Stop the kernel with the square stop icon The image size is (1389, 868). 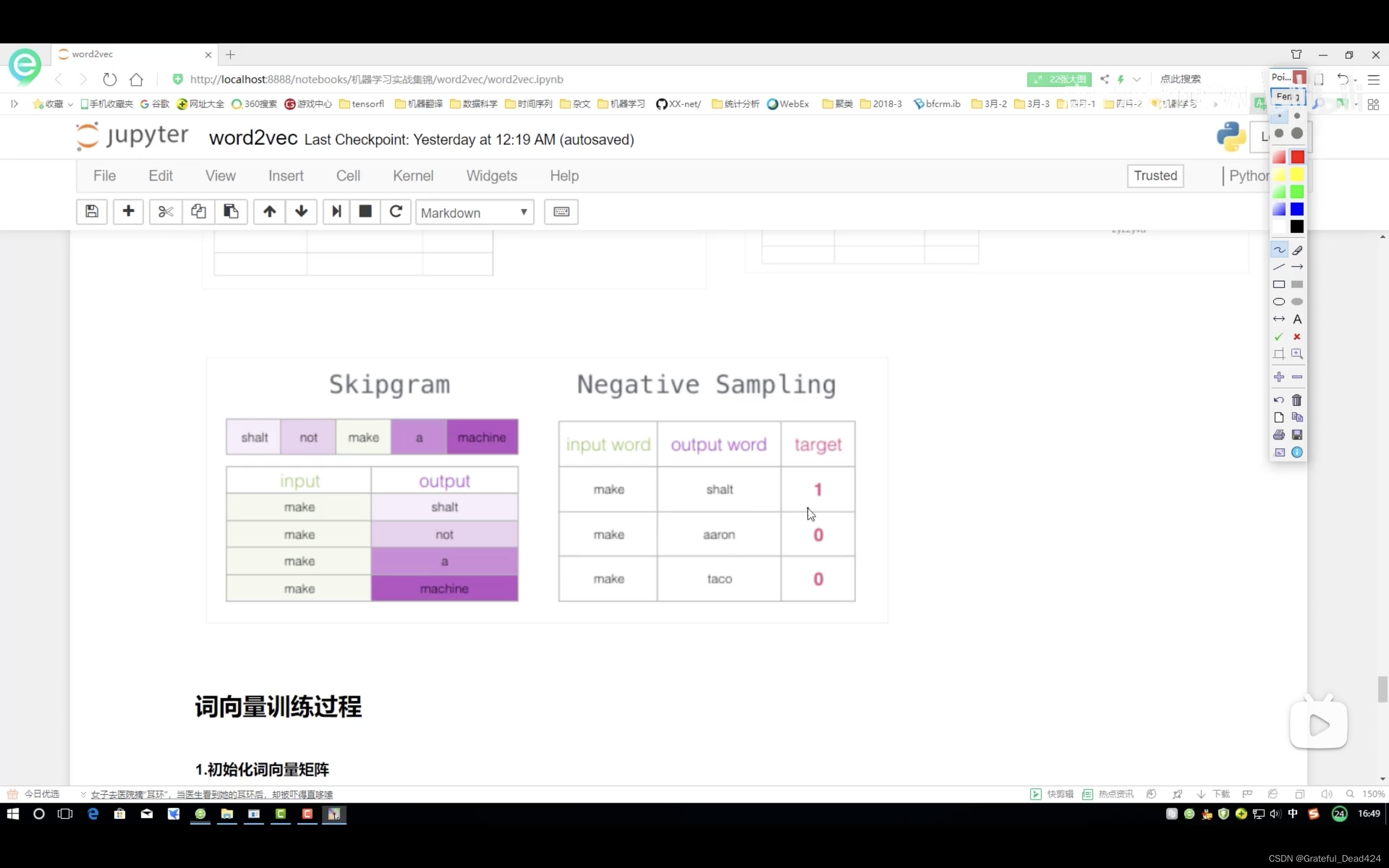tap(365, 211)
